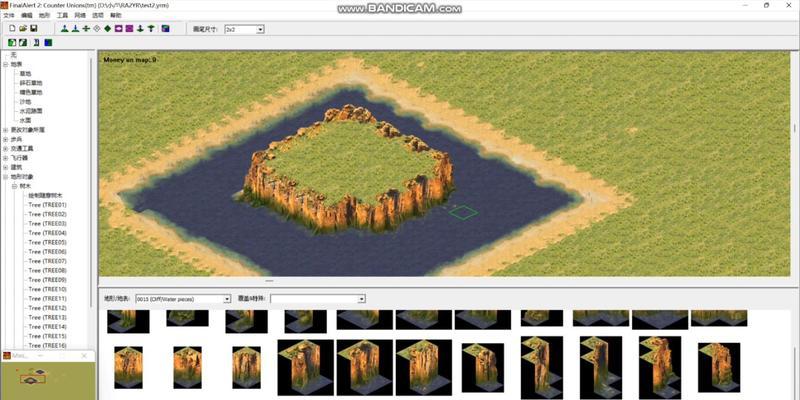Select Tree (TREE04) in the object tree
This screenshot has height=400, width=800.
pyautogui.click(x=47, y=233)
